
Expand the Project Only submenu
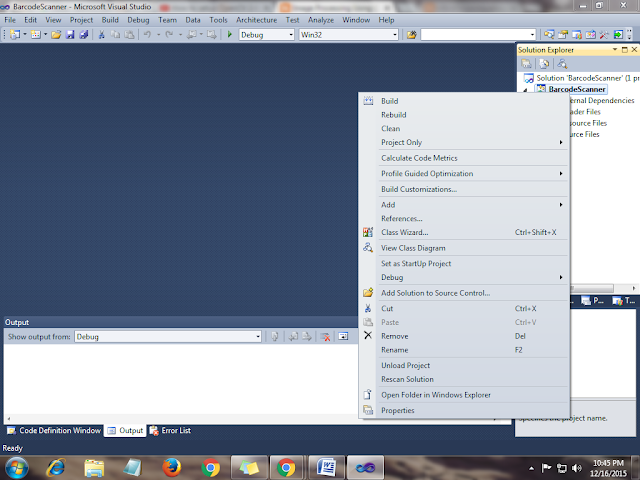pyautogui.click(x=473, y=142)
